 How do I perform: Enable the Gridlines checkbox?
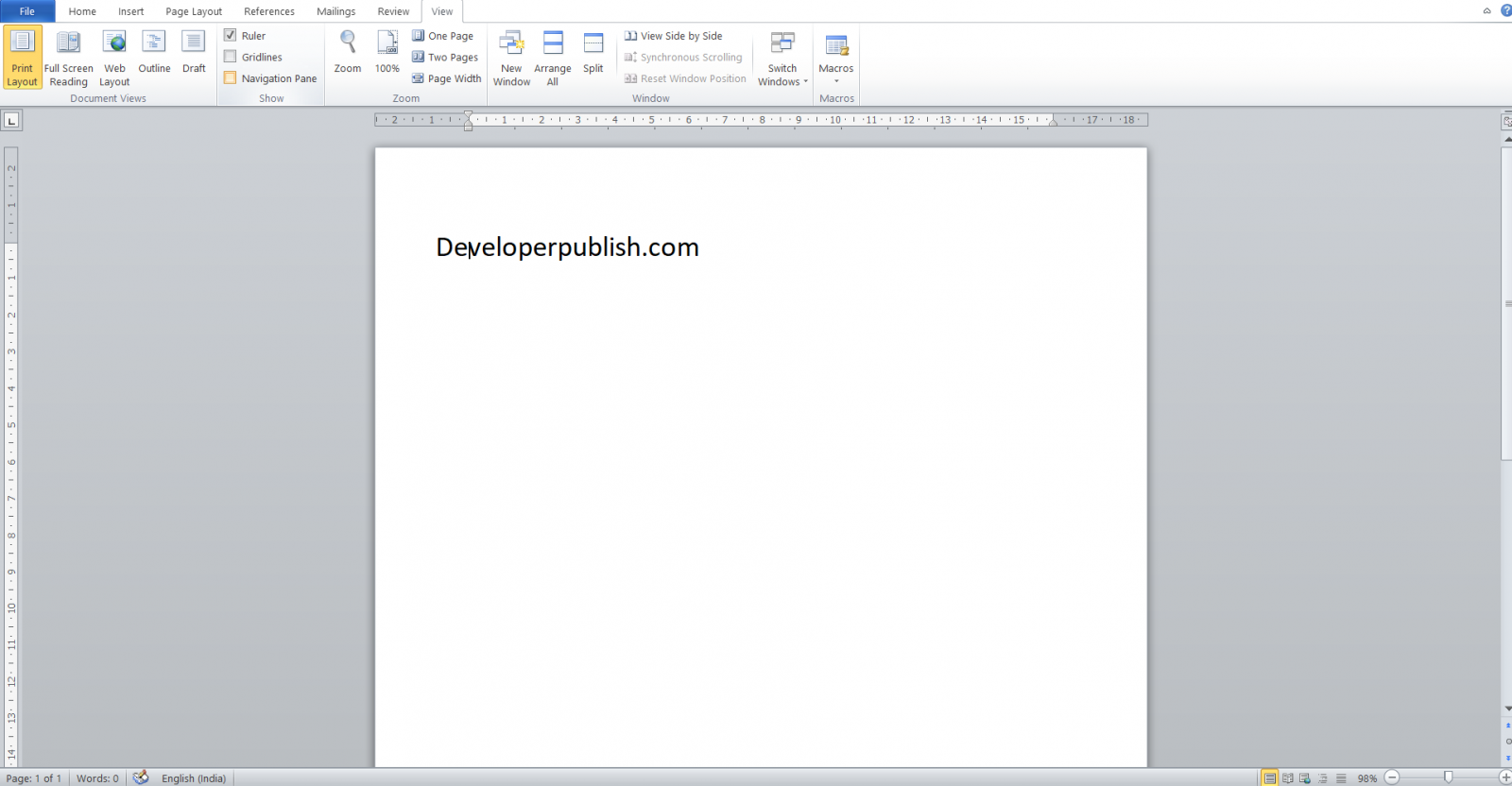click(230, 57)
